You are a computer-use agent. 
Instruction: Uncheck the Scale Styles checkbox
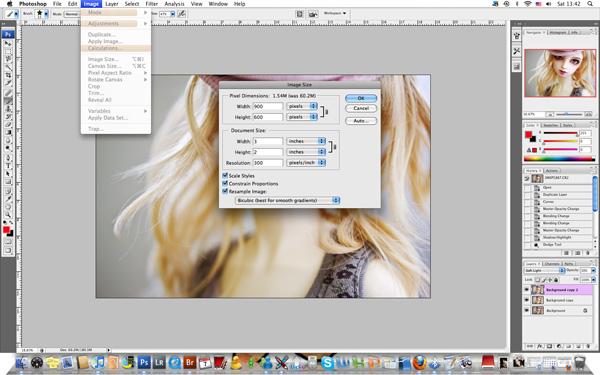click(225, 175)
